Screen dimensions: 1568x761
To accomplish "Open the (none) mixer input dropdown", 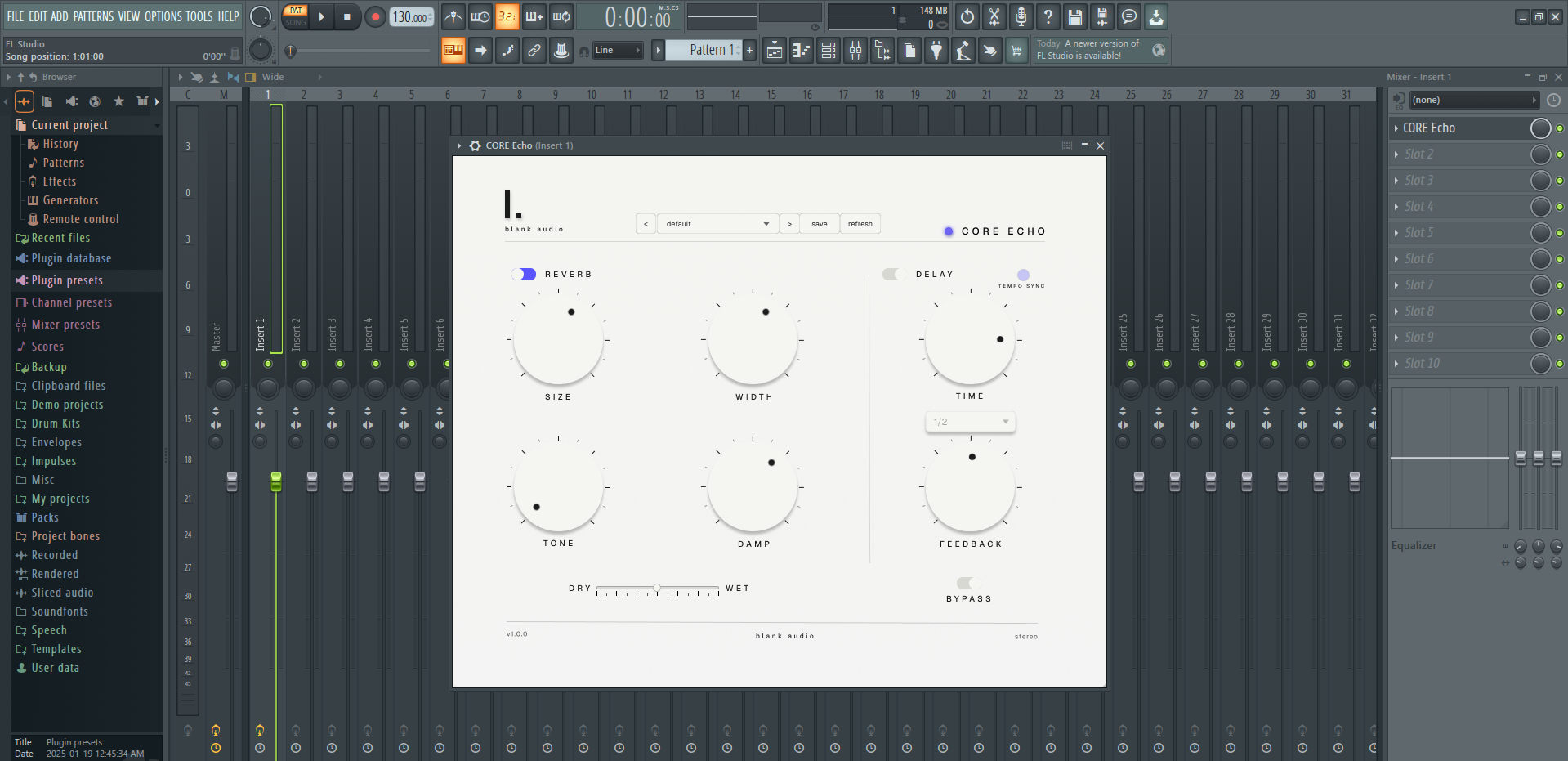I will coord(1474,101).
